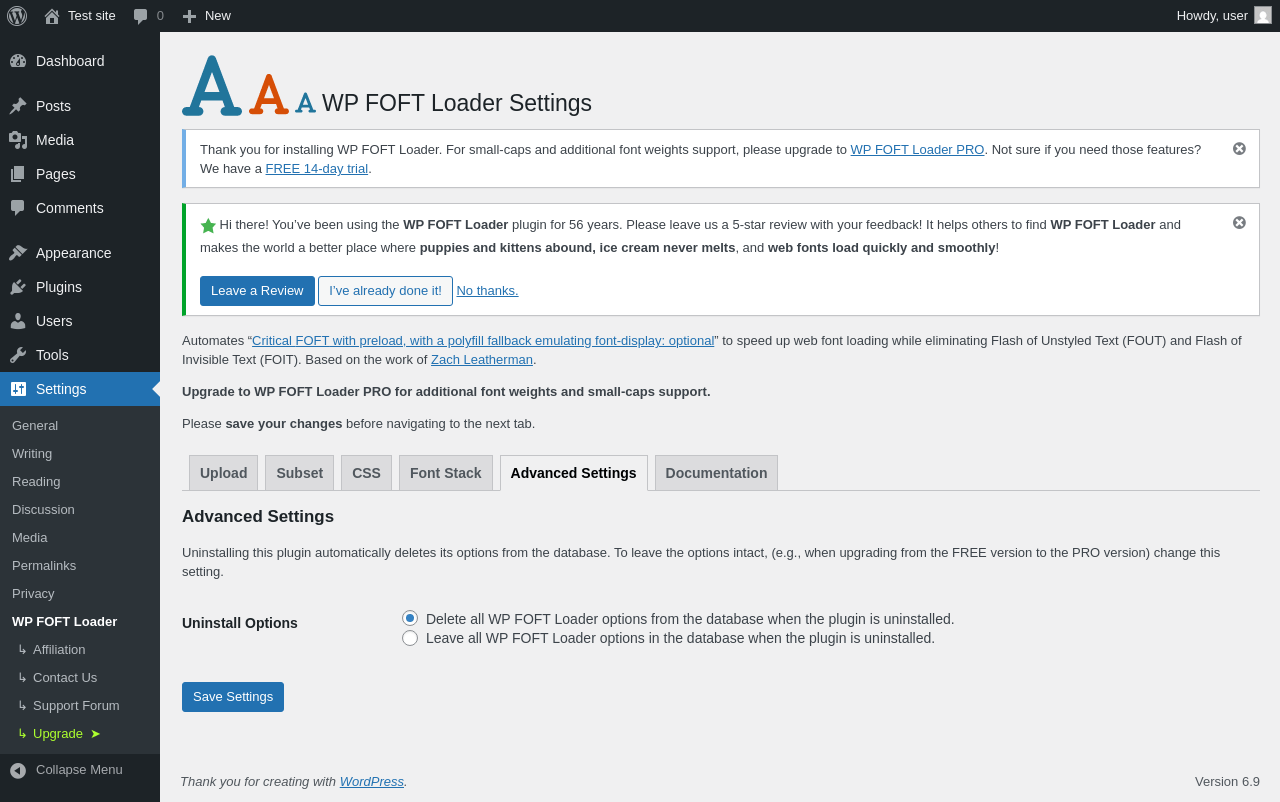Open Media library icon in sidebar
The width and height of the screenshot is (1280, 802).
(18, 140)
